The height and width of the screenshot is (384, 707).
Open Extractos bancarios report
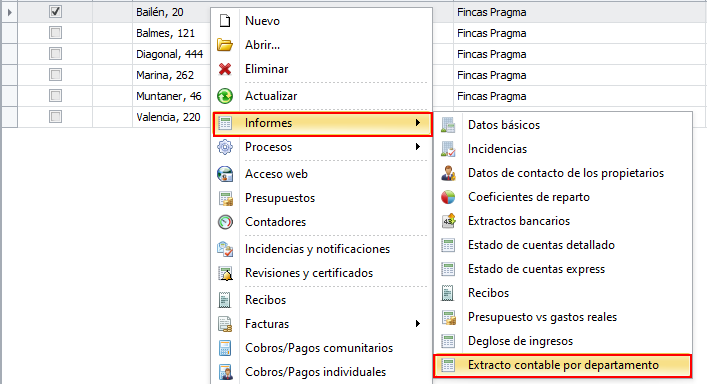[x=519, y=221]
